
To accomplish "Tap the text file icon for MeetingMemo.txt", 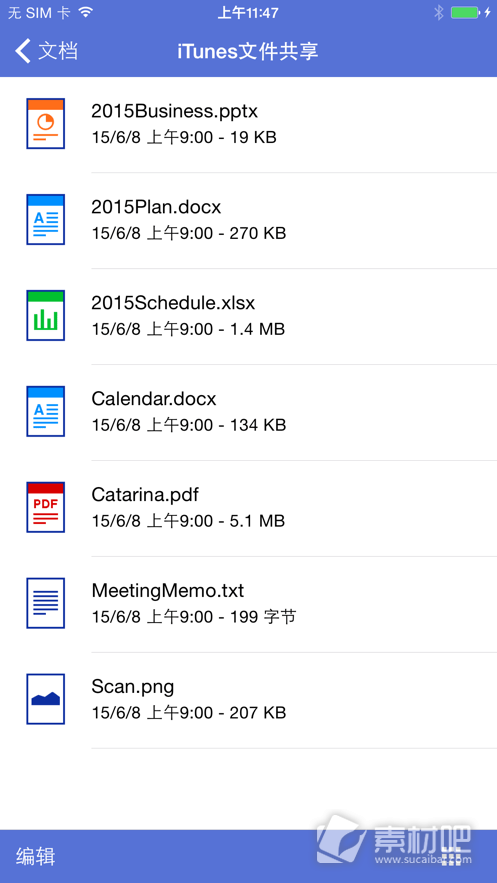I will pos(46,603).
